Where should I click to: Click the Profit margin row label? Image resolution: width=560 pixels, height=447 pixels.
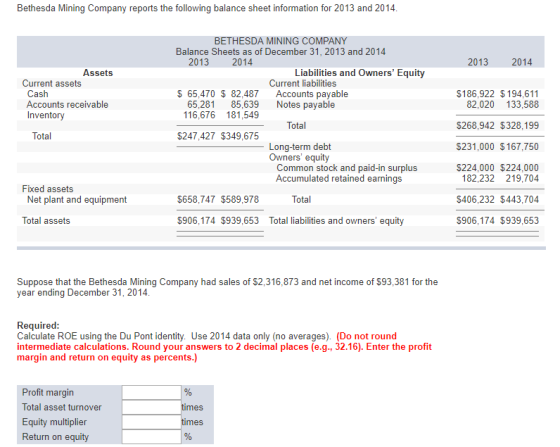tap(48, 392)
